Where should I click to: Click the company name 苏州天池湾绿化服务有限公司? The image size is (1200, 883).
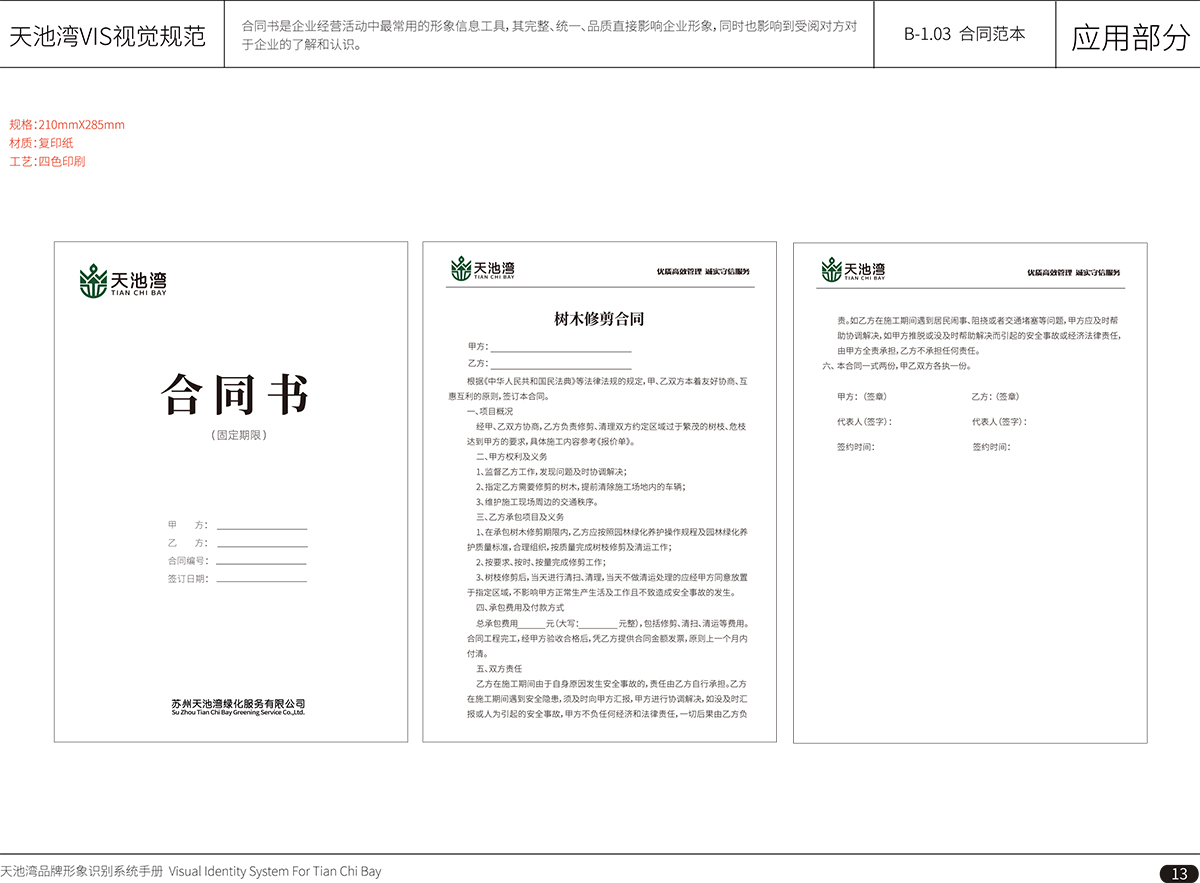(237, 704)
